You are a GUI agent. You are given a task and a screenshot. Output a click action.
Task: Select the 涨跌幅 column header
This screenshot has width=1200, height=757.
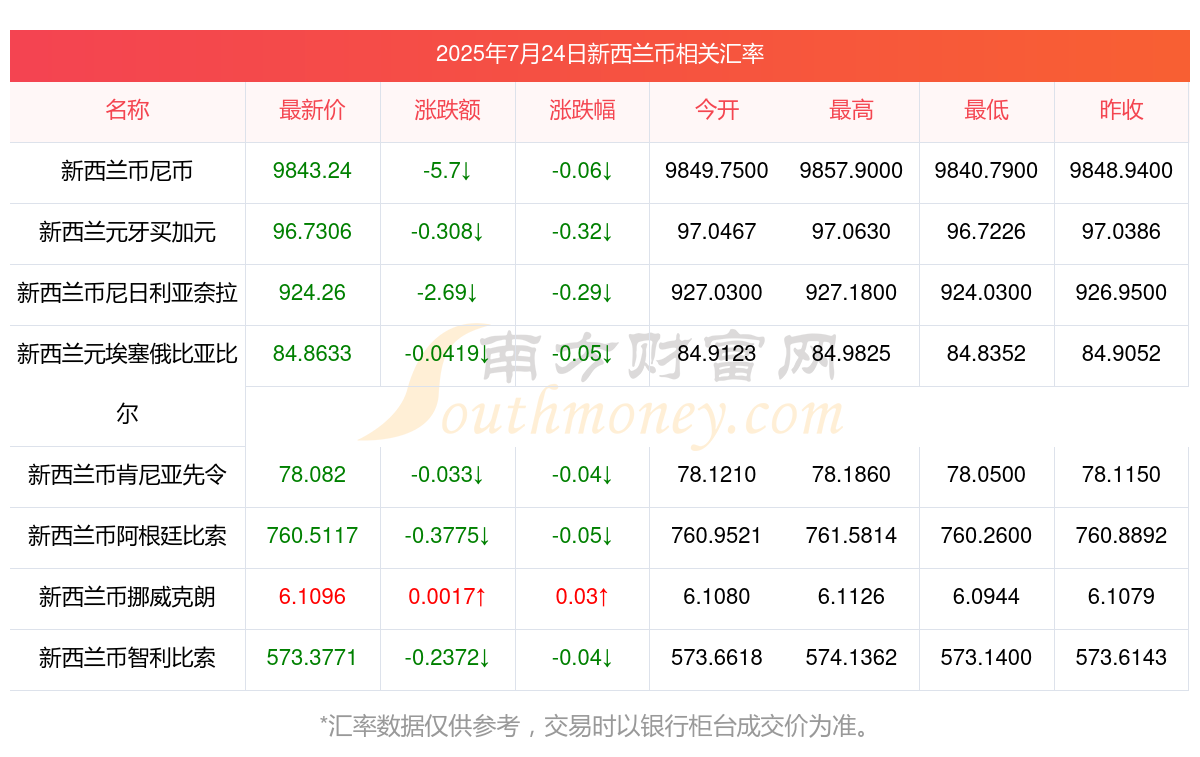click(582, 110)
